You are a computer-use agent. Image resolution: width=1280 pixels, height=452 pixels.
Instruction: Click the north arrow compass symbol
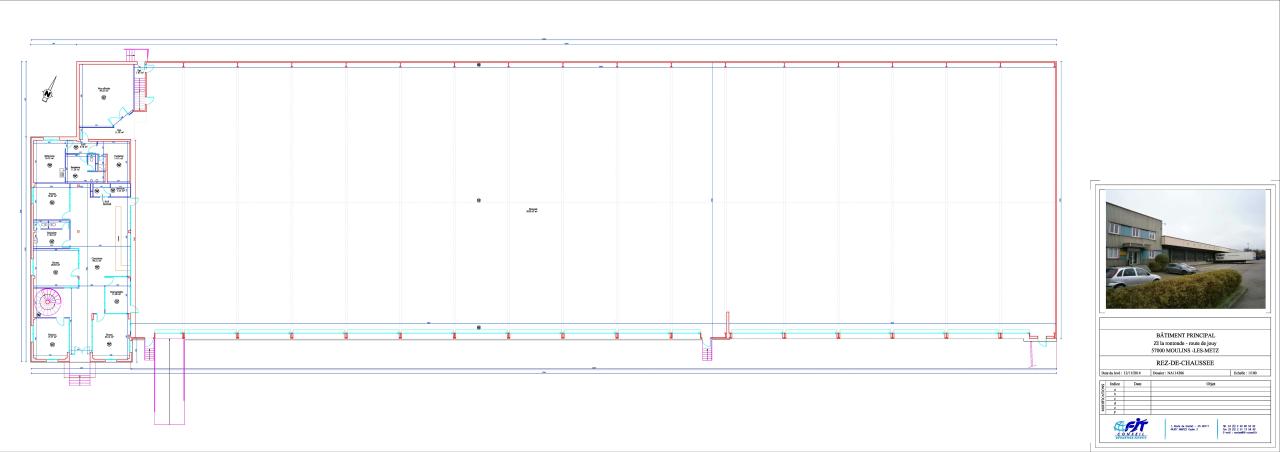tap(47, 93)
